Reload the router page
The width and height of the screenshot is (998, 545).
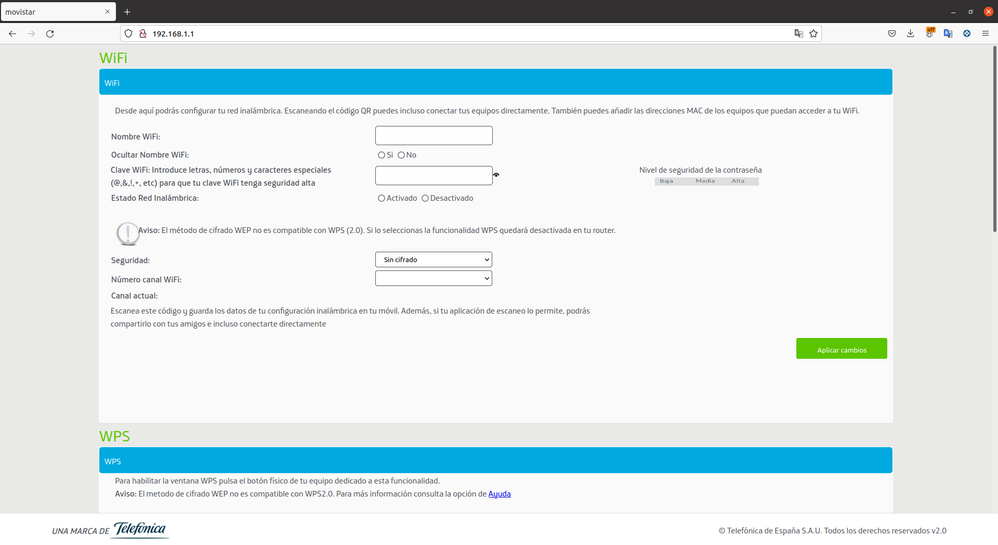(50, 34)
